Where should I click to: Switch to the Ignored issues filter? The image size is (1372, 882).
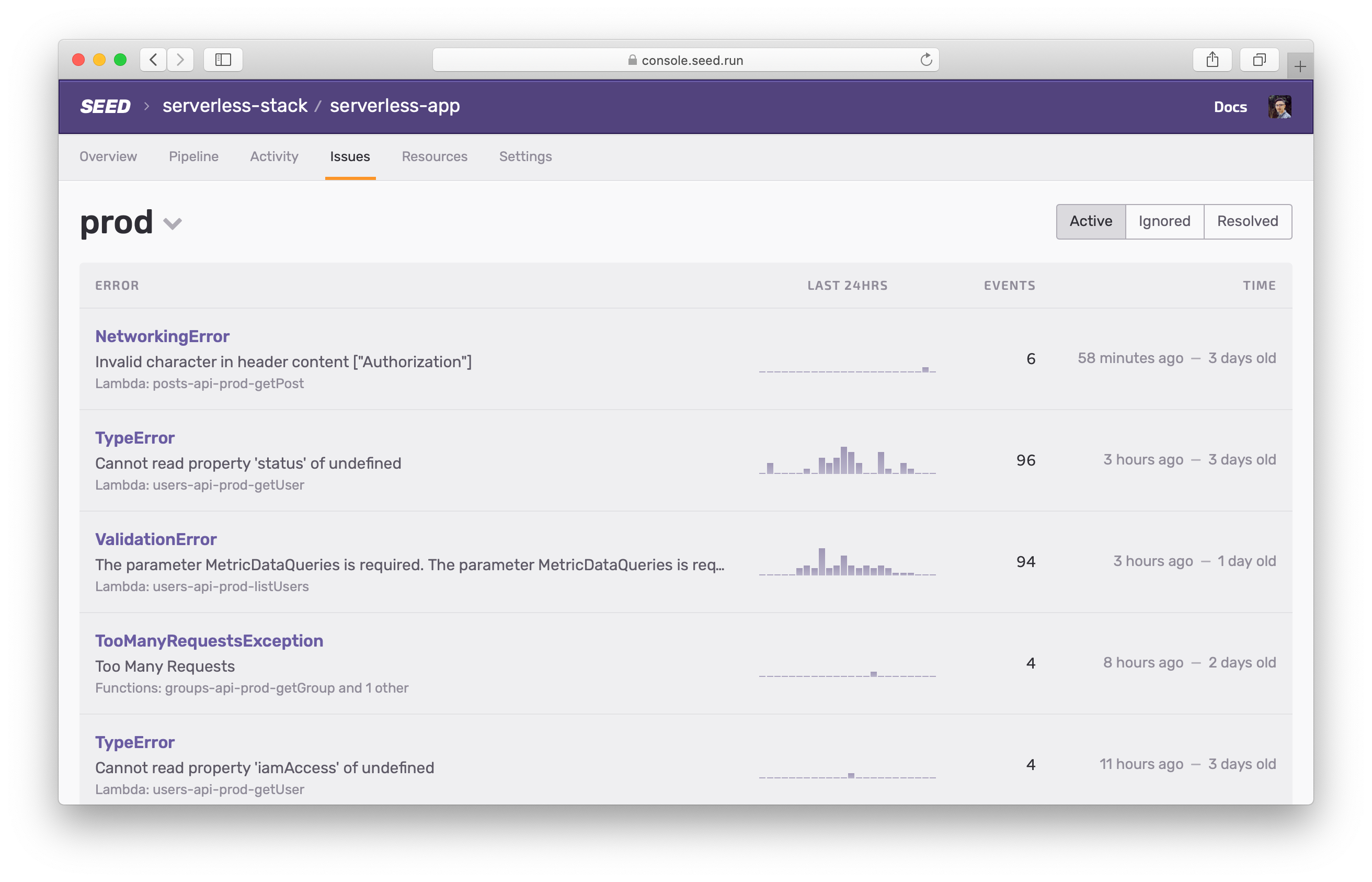point(1164,221)
